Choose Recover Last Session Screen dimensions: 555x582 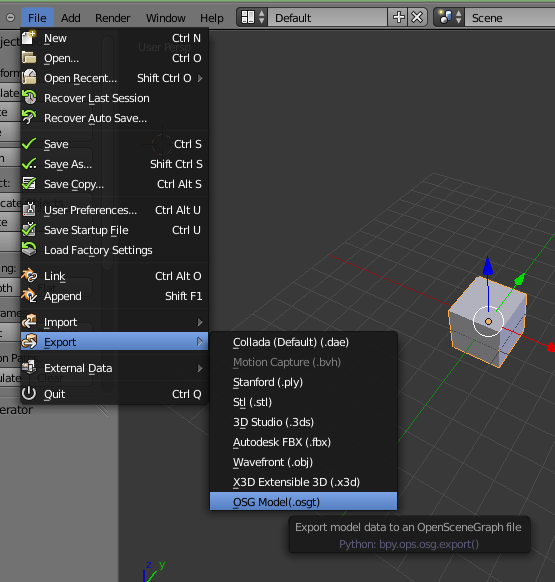click(x=114, y=98)
